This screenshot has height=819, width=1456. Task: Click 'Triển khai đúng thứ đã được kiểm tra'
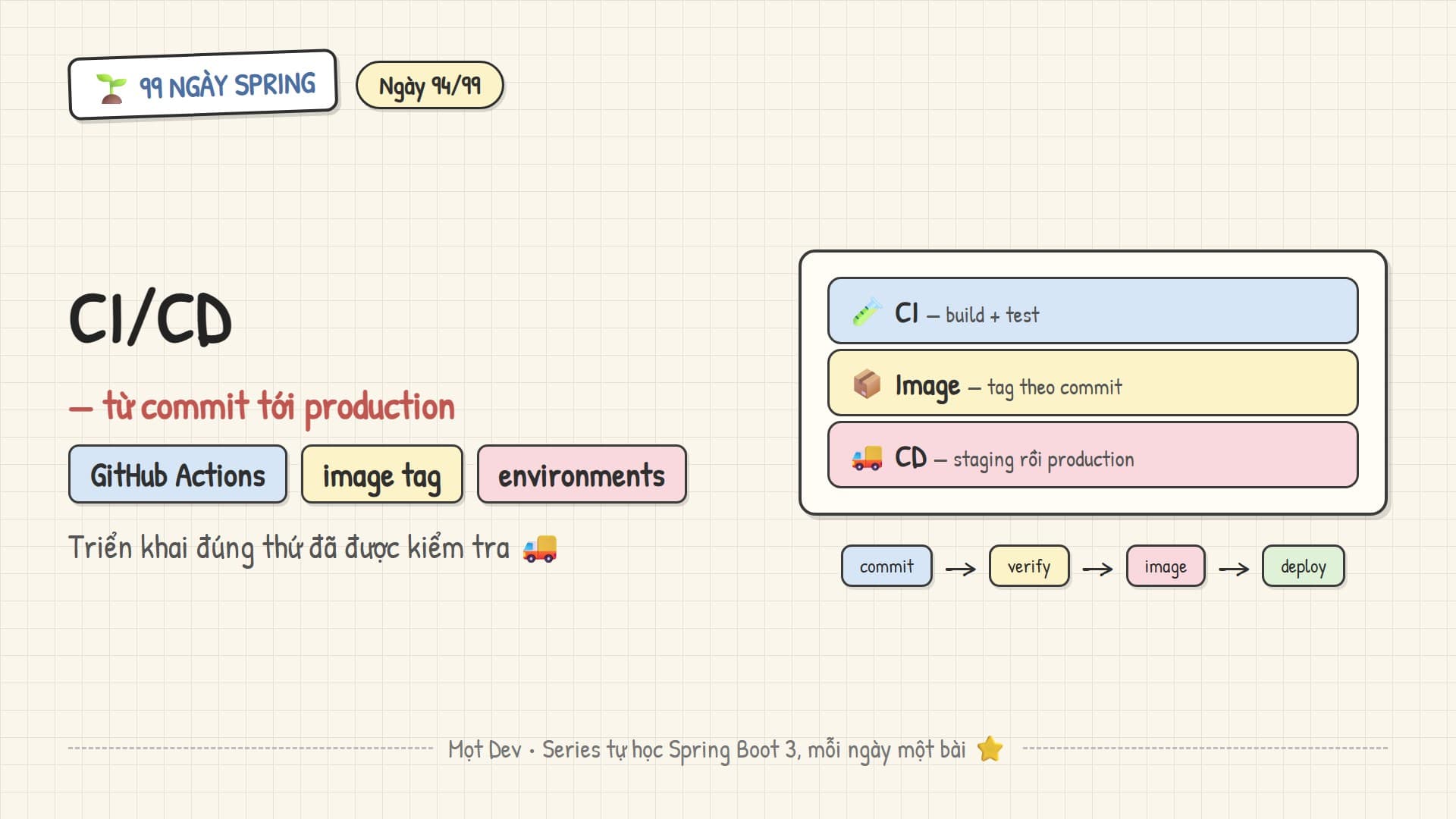289,548
